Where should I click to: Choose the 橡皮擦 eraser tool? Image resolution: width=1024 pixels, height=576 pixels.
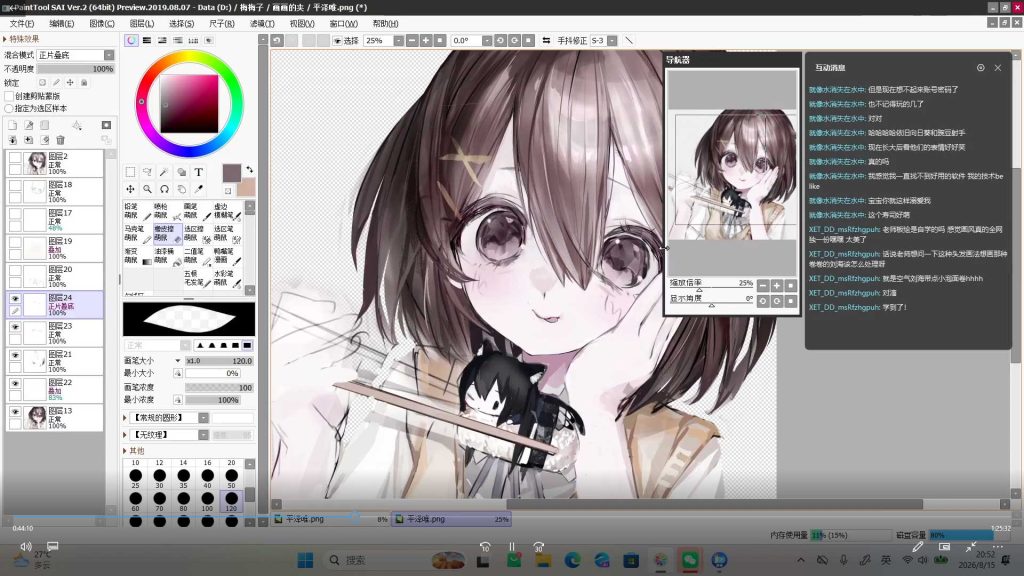click(x=167, y=234)
